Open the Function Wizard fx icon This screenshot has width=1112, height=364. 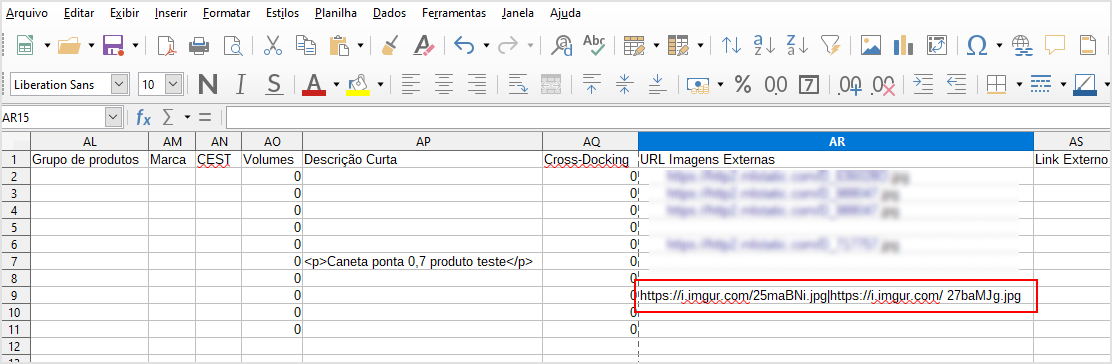pyautogui.click(x=143, y=117)
